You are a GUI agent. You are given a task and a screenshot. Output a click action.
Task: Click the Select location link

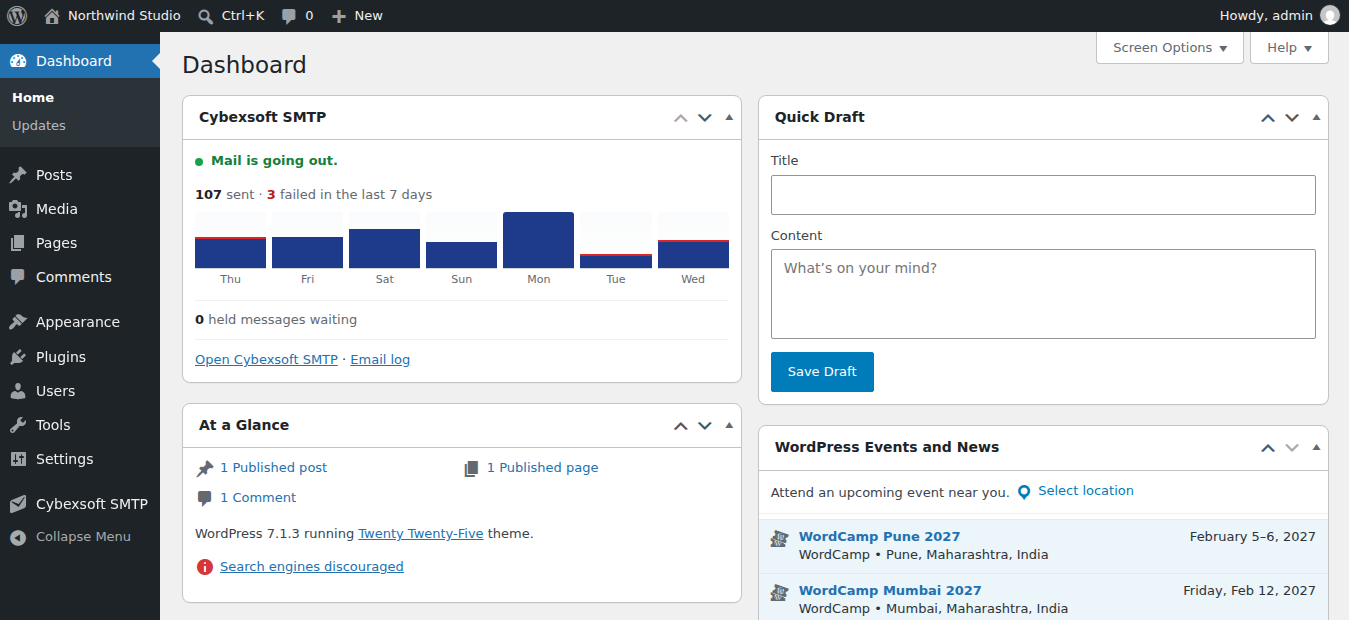point(1086,491)
